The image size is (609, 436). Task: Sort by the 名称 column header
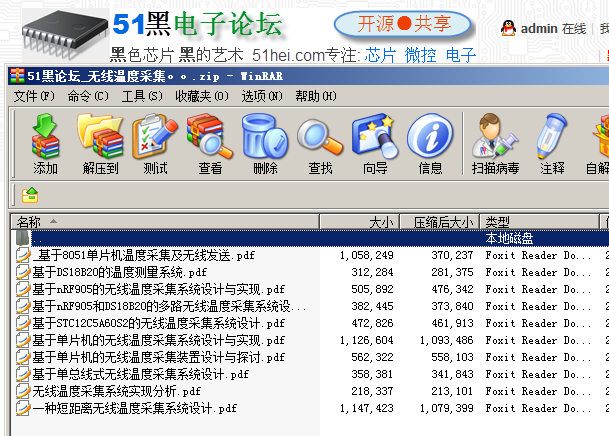(165, 222)
